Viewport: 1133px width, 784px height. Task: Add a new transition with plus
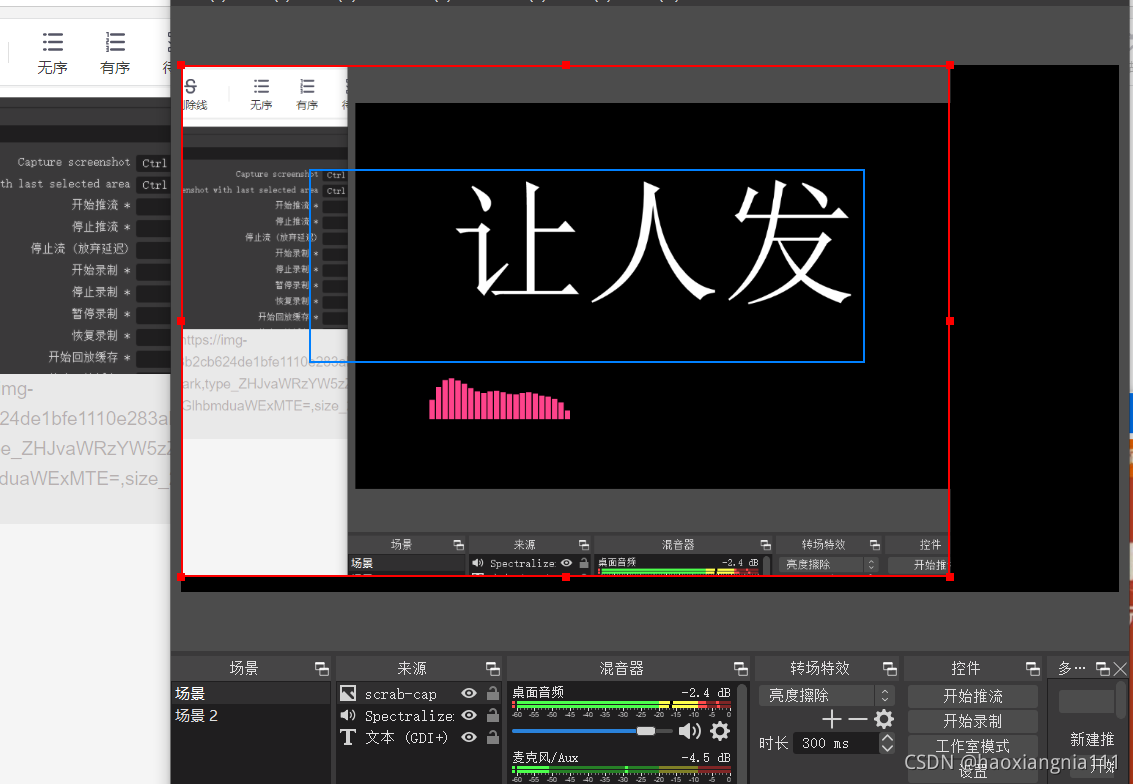(832, 719)
